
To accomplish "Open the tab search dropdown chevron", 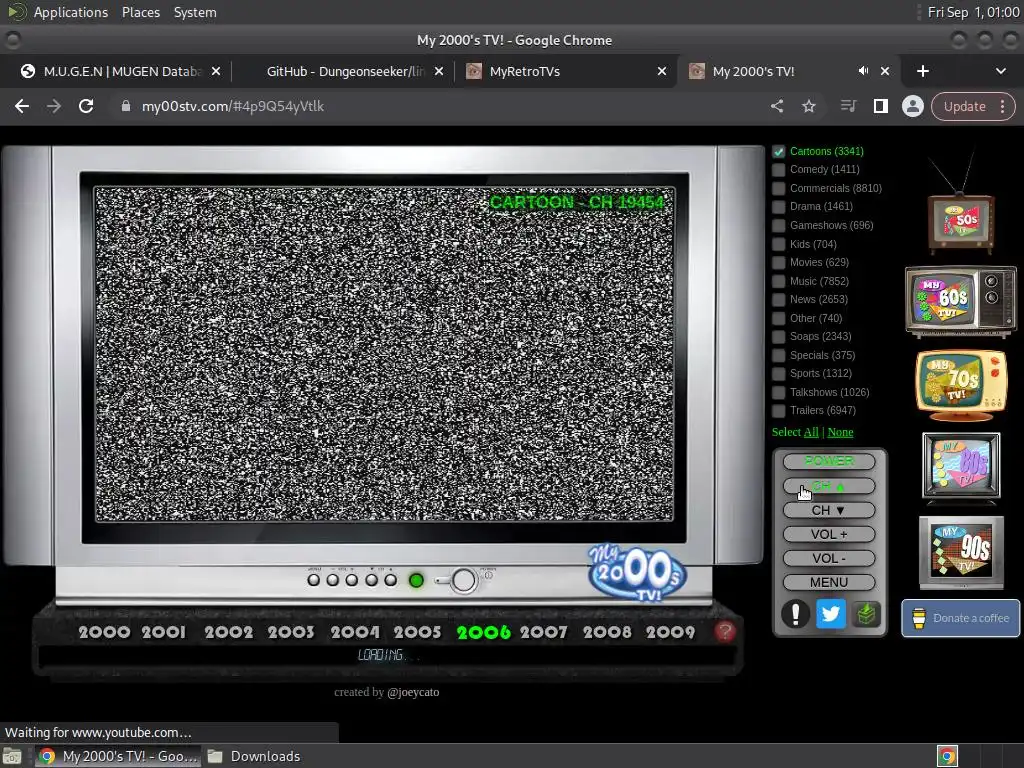I will pyautogui.click(x=1000, y=71).
